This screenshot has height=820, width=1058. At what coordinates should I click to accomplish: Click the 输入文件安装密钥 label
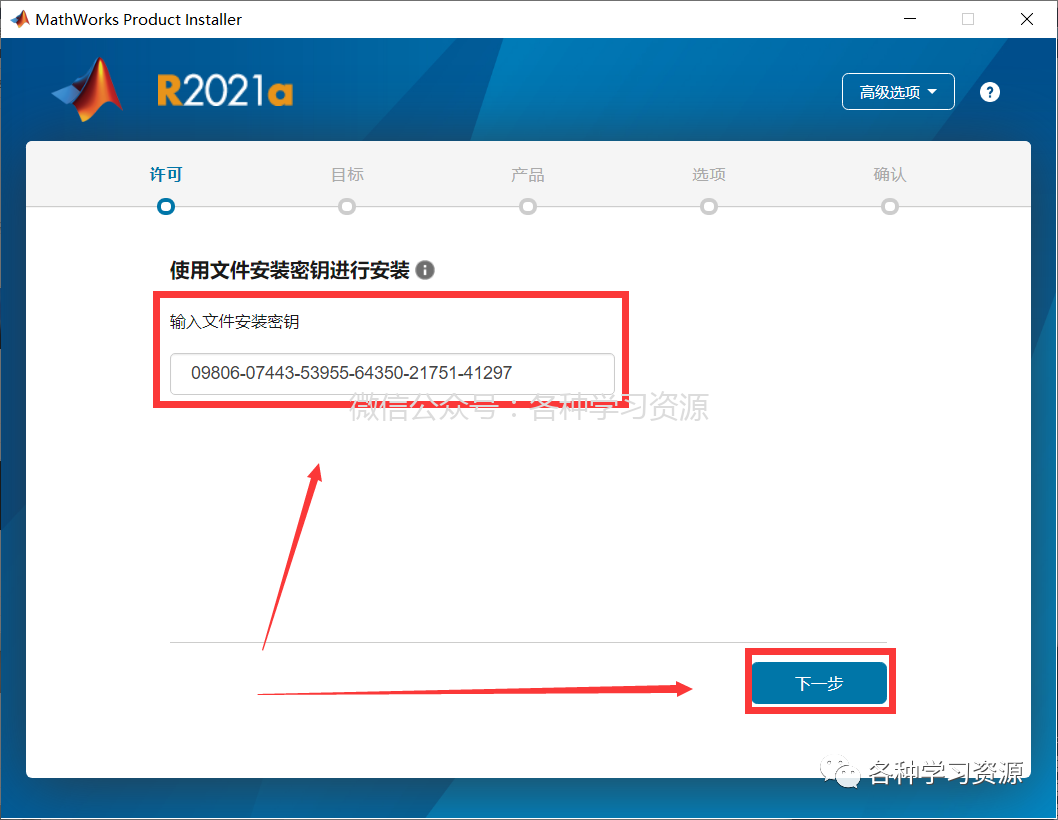(x=234, y=322)
